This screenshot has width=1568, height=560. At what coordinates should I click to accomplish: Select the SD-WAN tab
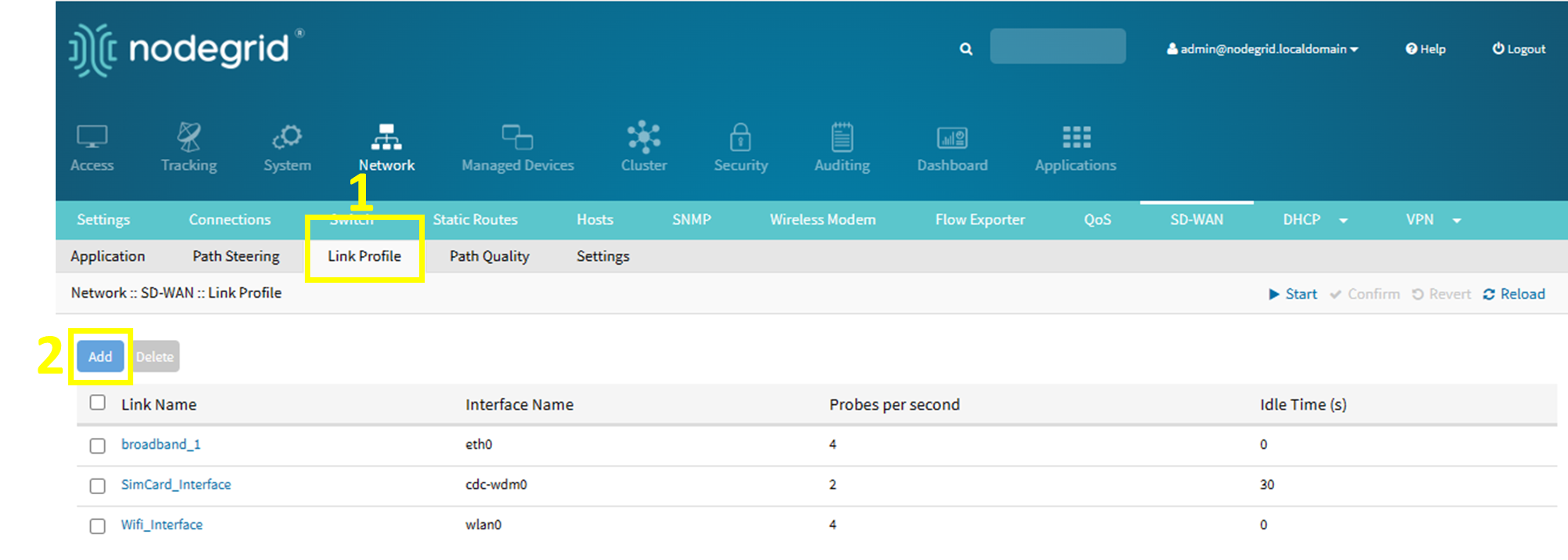coord(1197,219)
